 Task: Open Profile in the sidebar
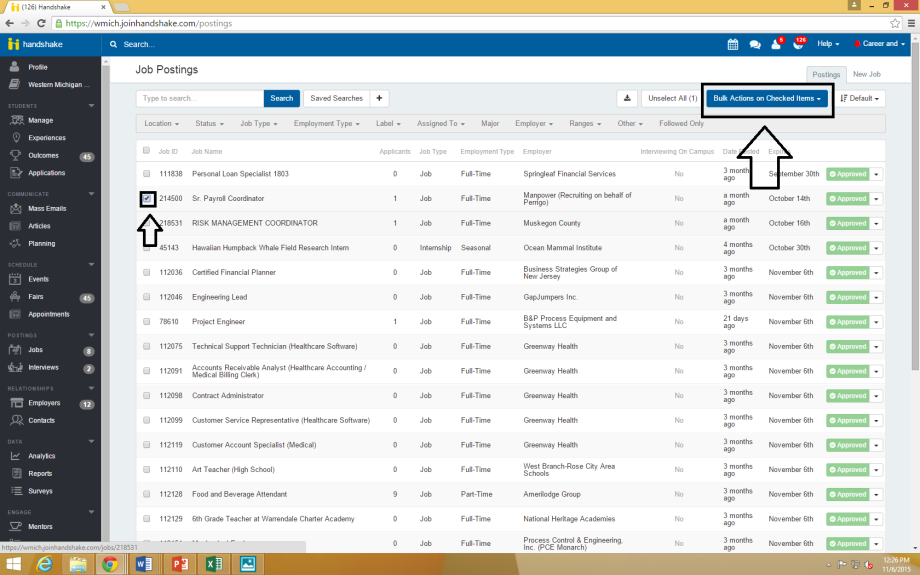pyautogui.click(x=38, y=67)
